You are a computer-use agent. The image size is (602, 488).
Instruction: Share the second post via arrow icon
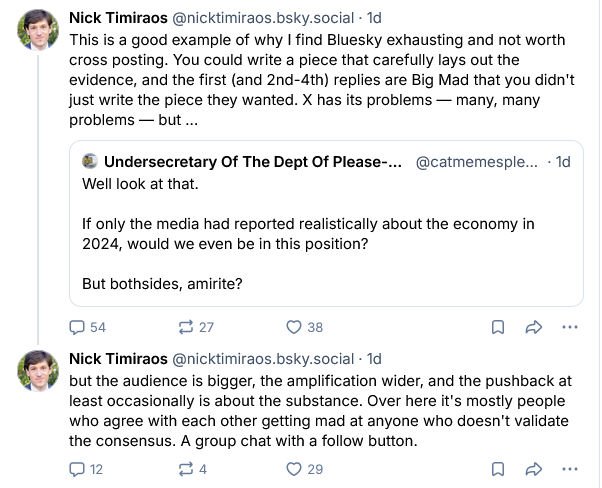[x=534, y=468]
